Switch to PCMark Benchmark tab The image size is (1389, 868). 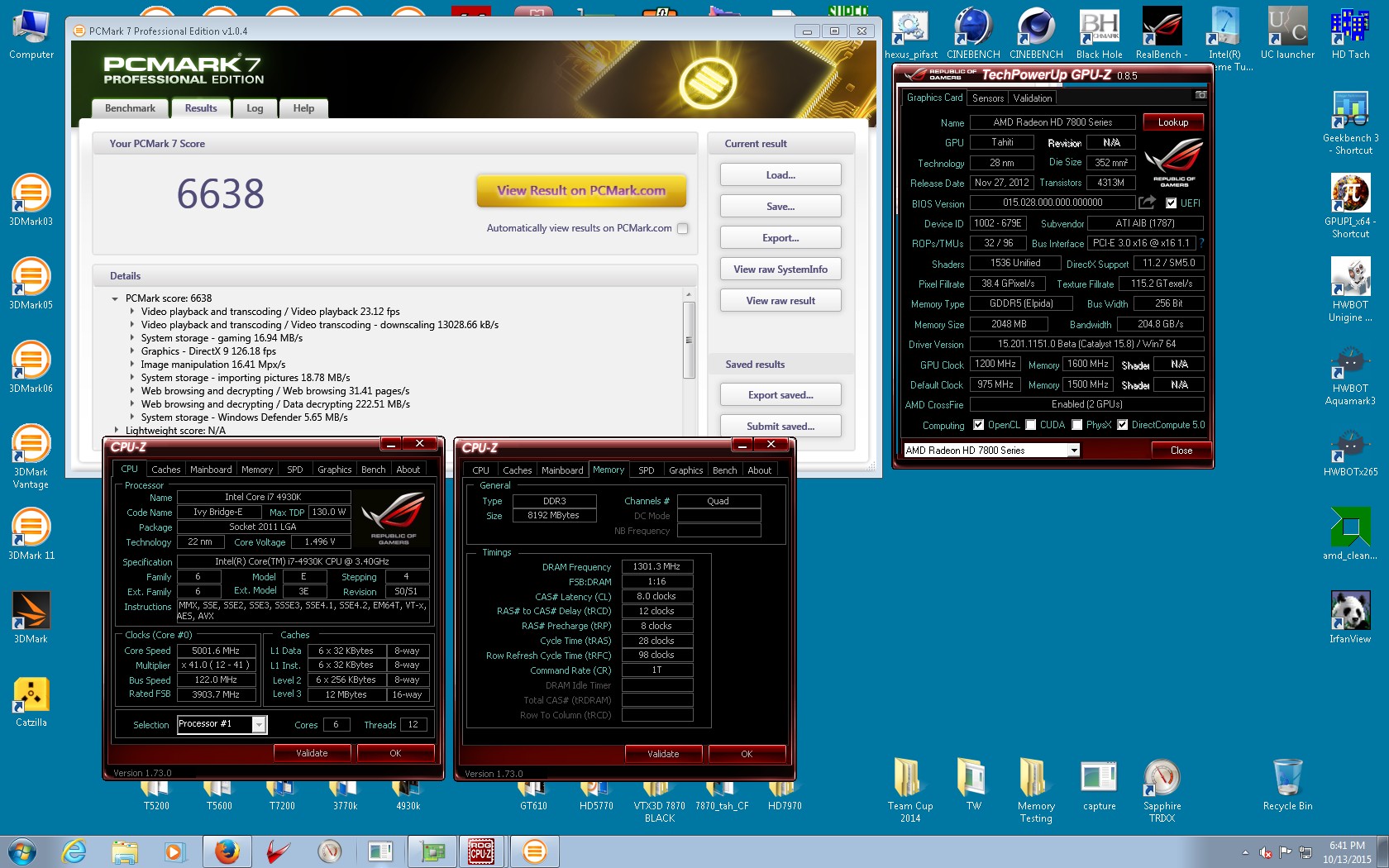[x=130, y=108]
